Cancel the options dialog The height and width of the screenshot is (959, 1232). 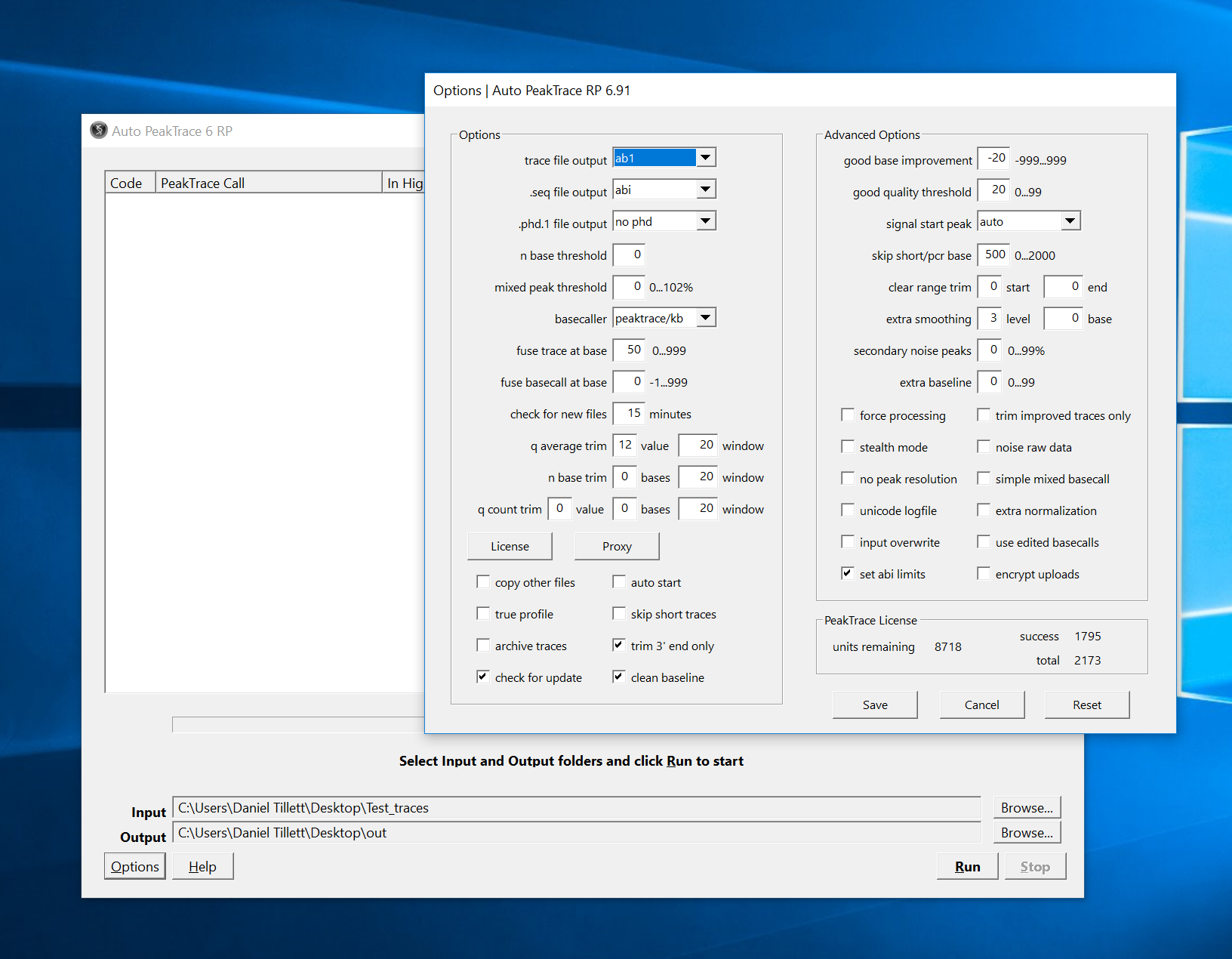[981, 705]
